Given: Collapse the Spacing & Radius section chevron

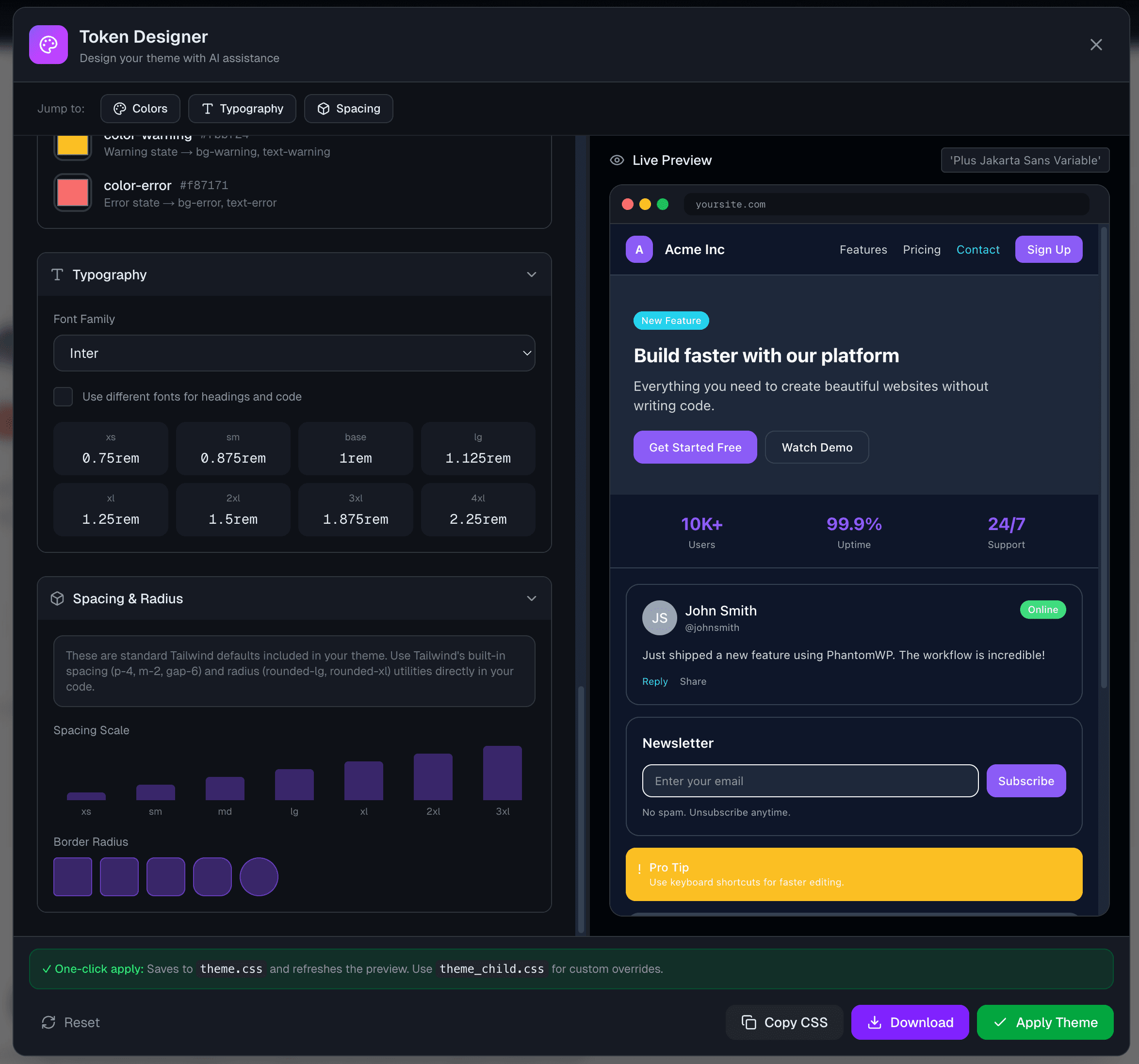Looking at the screenshot, I should [x=531, y=598].
